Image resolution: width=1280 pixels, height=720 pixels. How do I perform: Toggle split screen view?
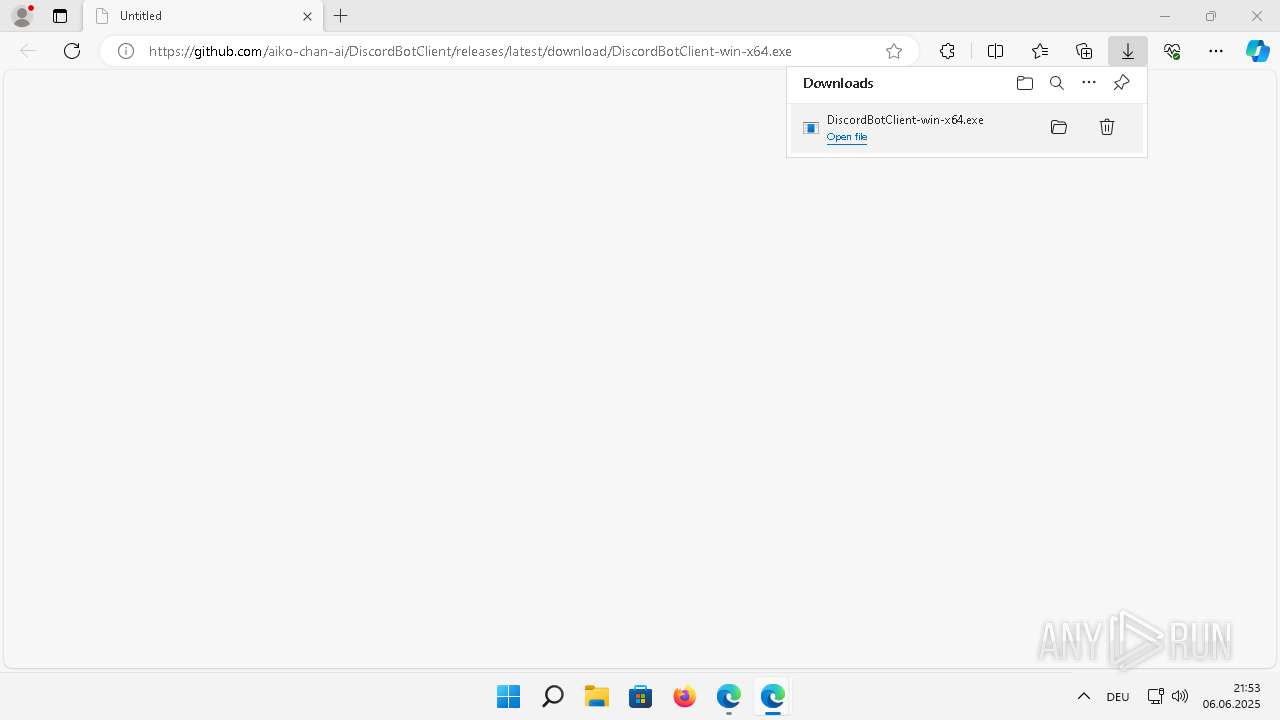(x=995, y=51)
